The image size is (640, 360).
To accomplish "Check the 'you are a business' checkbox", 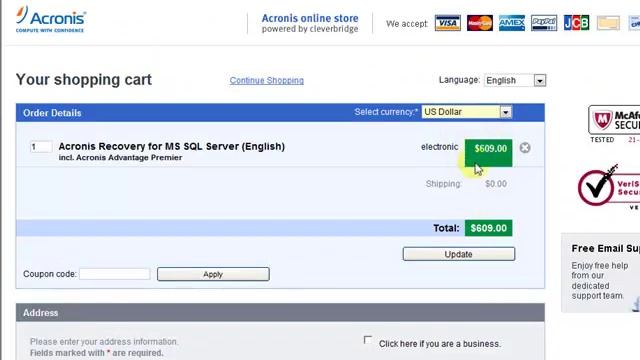I will tap(368, 340).
